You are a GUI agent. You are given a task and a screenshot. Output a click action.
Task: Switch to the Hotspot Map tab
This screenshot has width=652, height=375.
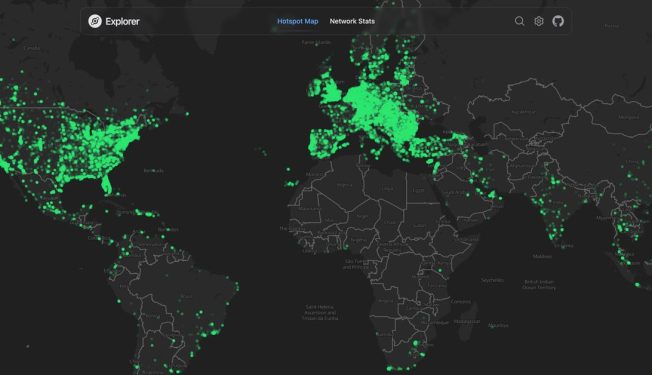point(298,21)
